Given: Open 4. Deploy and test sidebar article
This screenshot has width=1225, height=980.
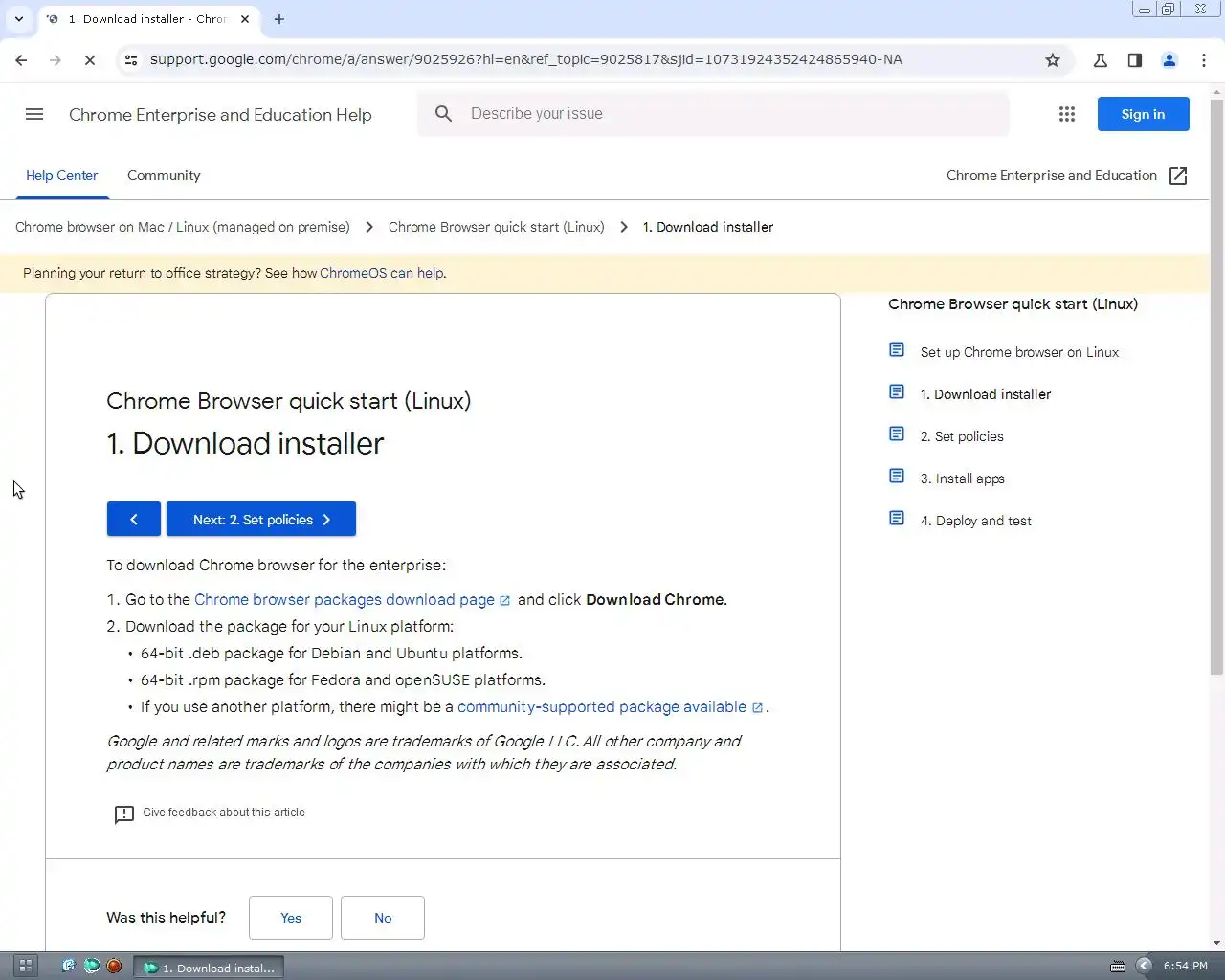Looking at the screenshot, I should (976, 521).
